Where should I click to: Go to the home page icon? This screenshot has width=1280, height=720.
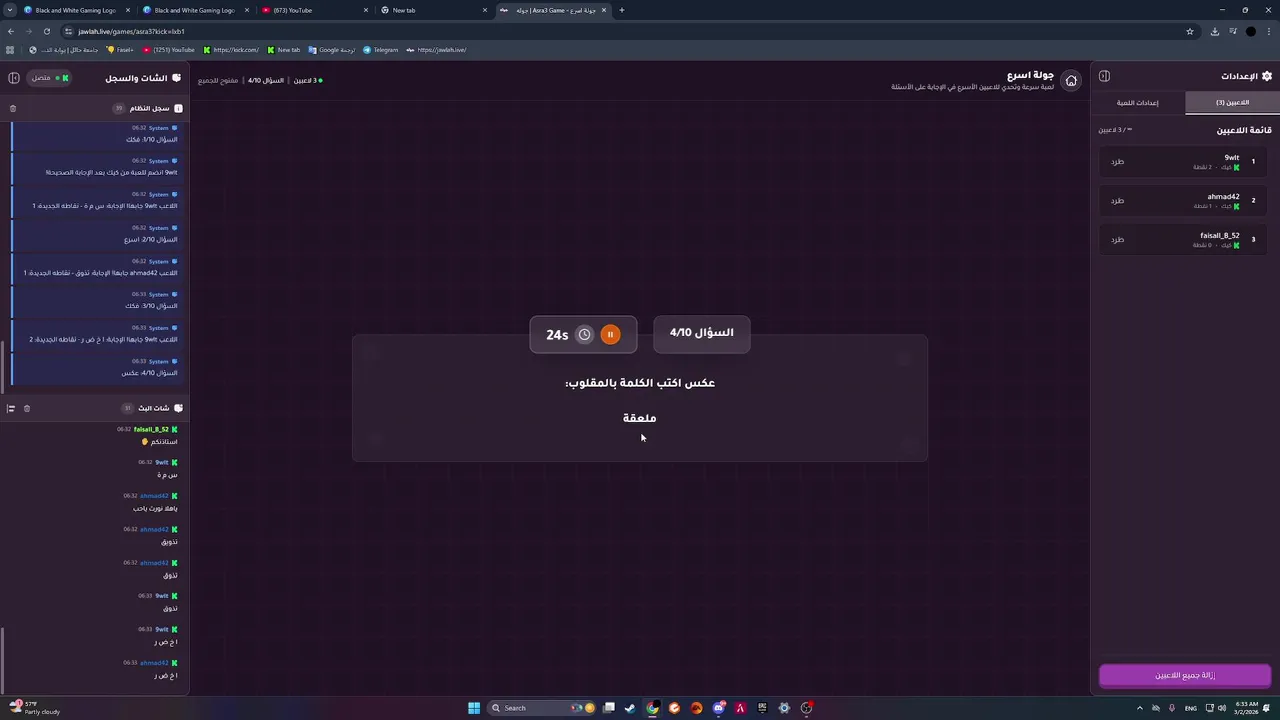click(1071, 81)
